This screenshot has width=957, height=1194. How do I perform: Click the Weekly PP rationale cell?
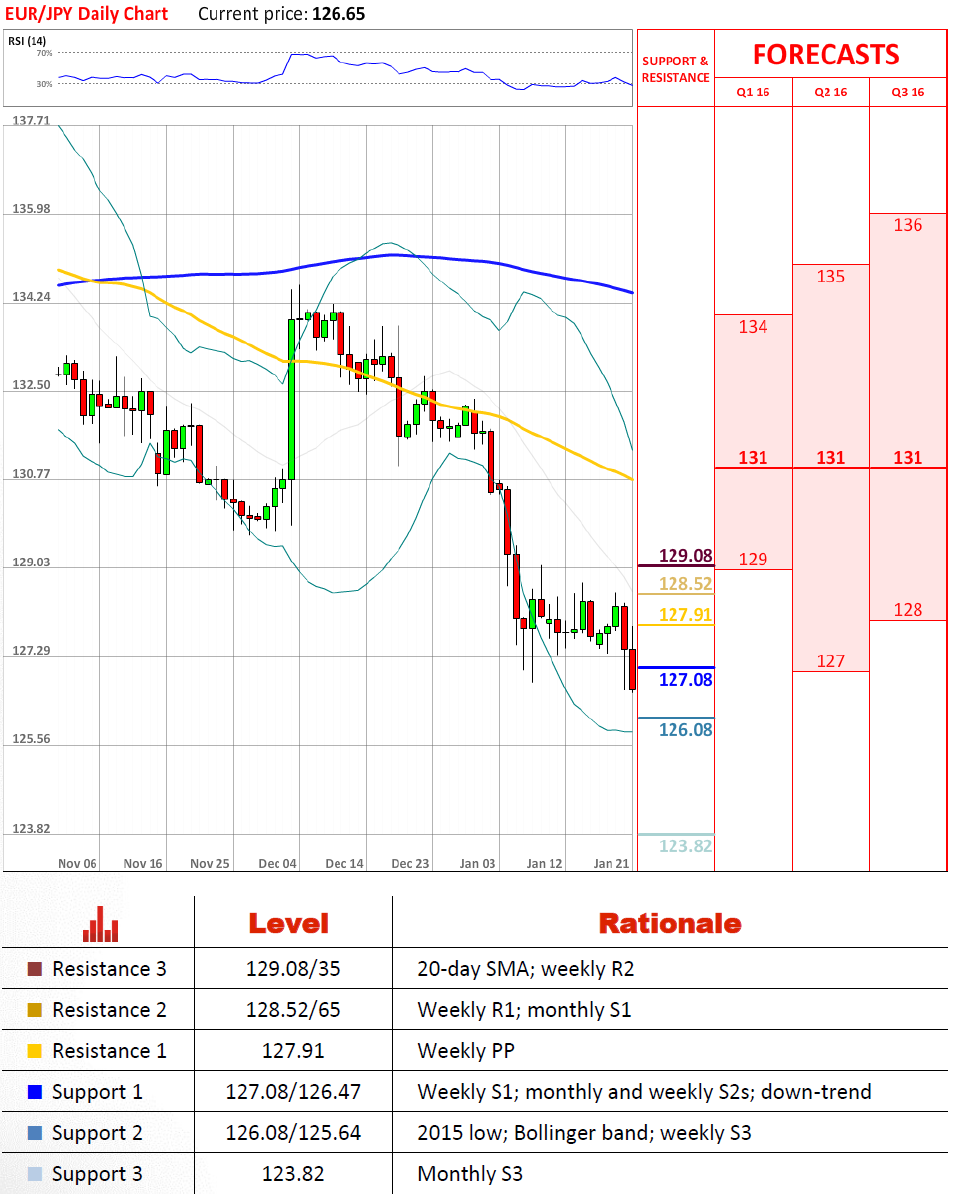tap(466, 1051)
